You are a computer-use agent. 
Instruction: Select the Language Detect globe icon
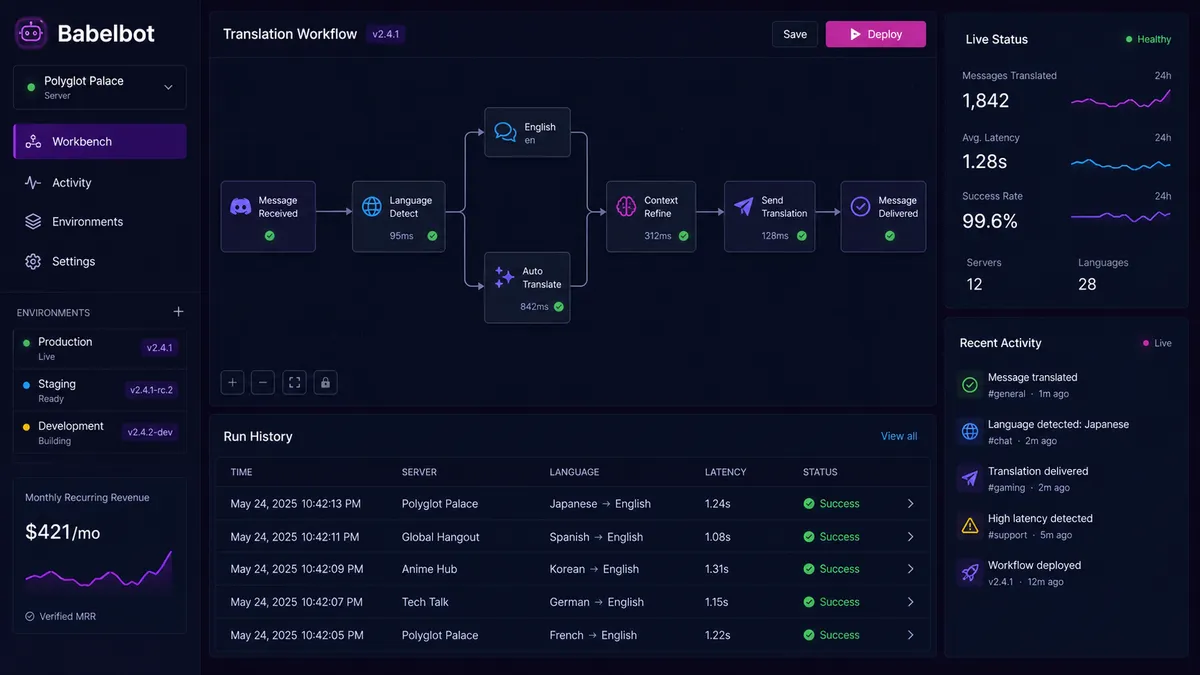(372, 207)
